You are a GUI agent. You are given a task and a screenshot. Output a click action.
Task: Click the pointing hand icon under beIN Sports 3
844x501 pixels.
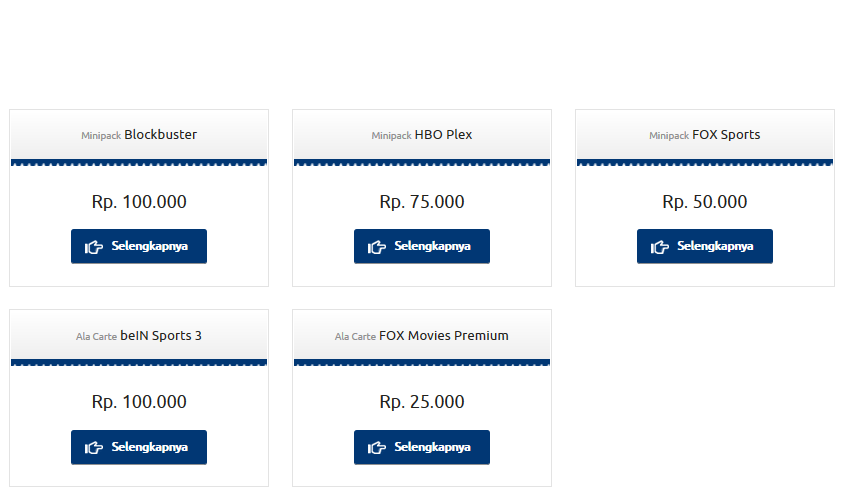pos(94,448)
